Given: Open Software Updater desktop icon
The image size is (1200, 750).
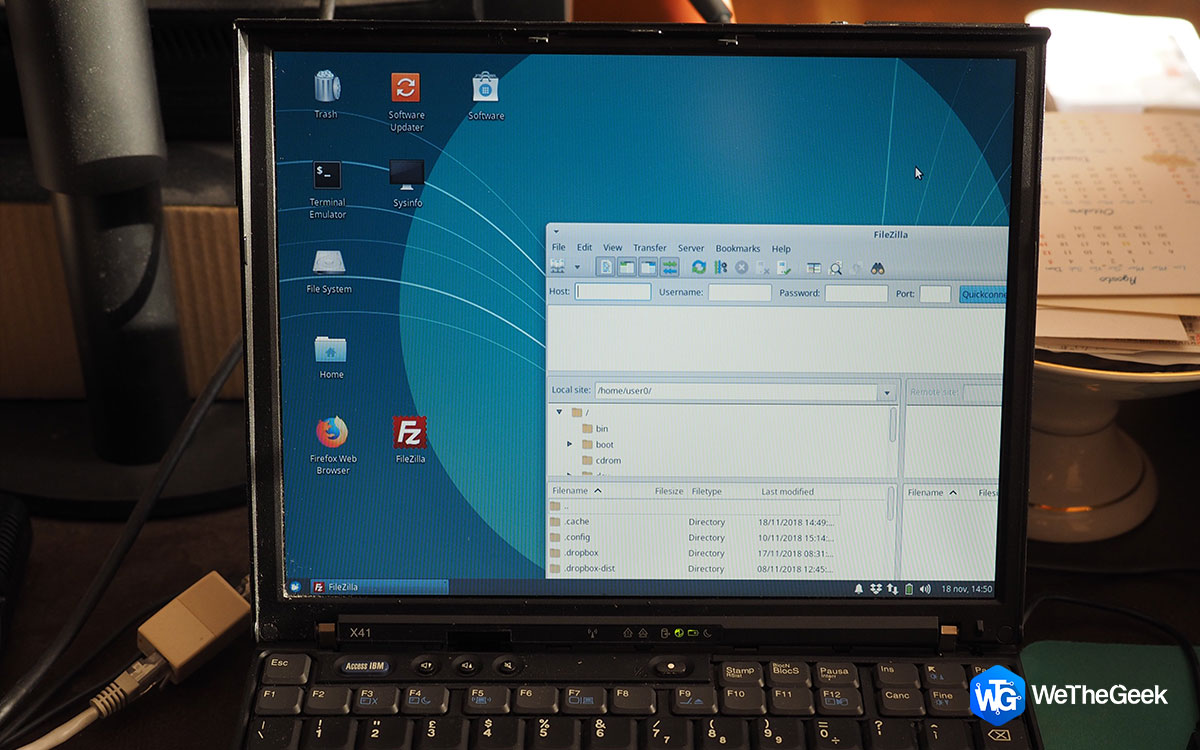Looking at the screenshot, I should [x=406, y=102].
